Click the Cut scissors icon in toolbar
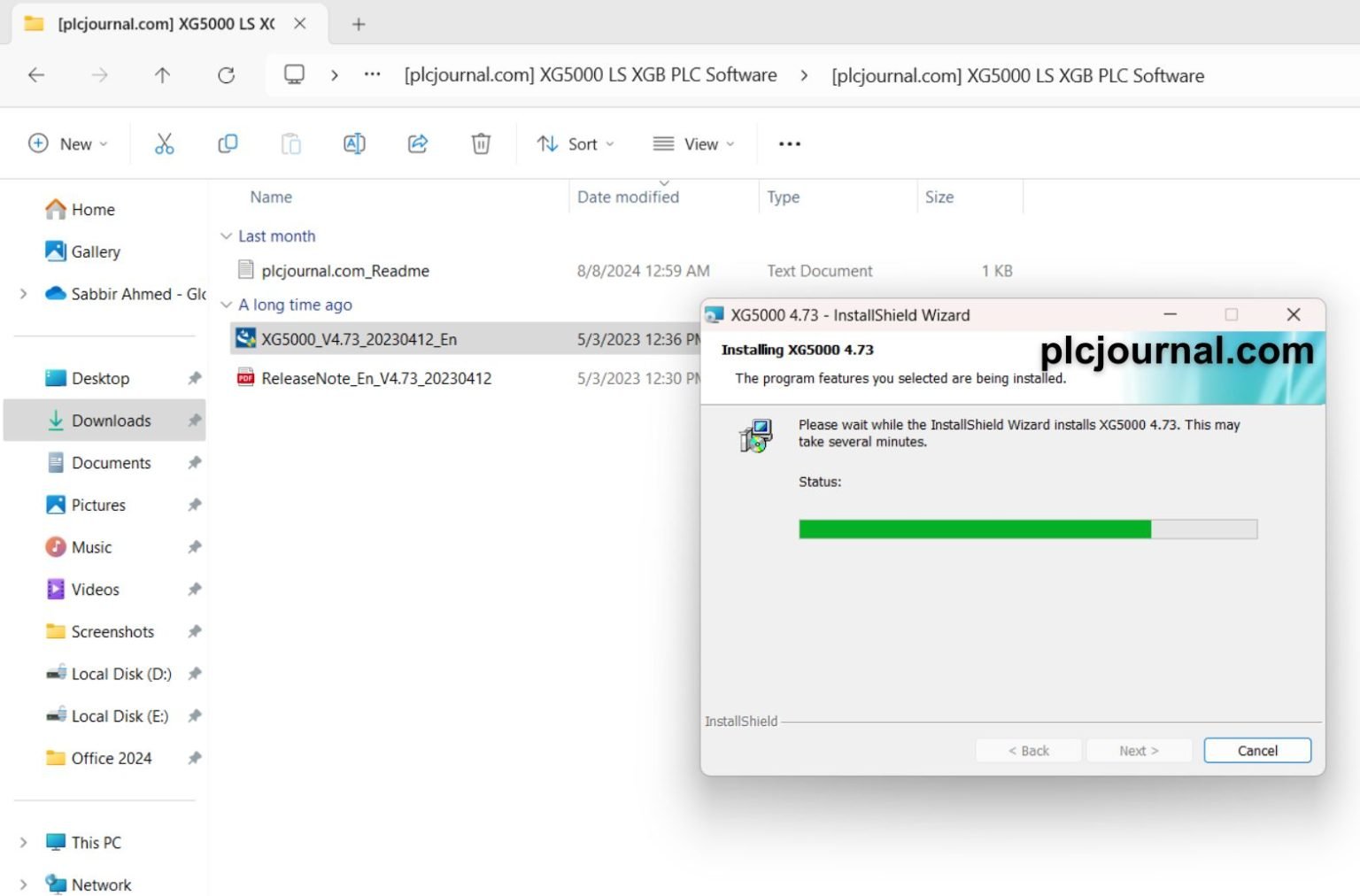This screenshot has width=1360, height=896. pyautogui.click(x=164, y=143)
